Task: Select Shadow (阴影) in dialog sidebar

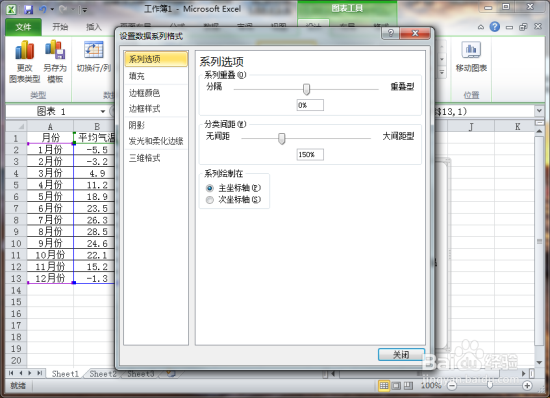Action: [156, 125]
